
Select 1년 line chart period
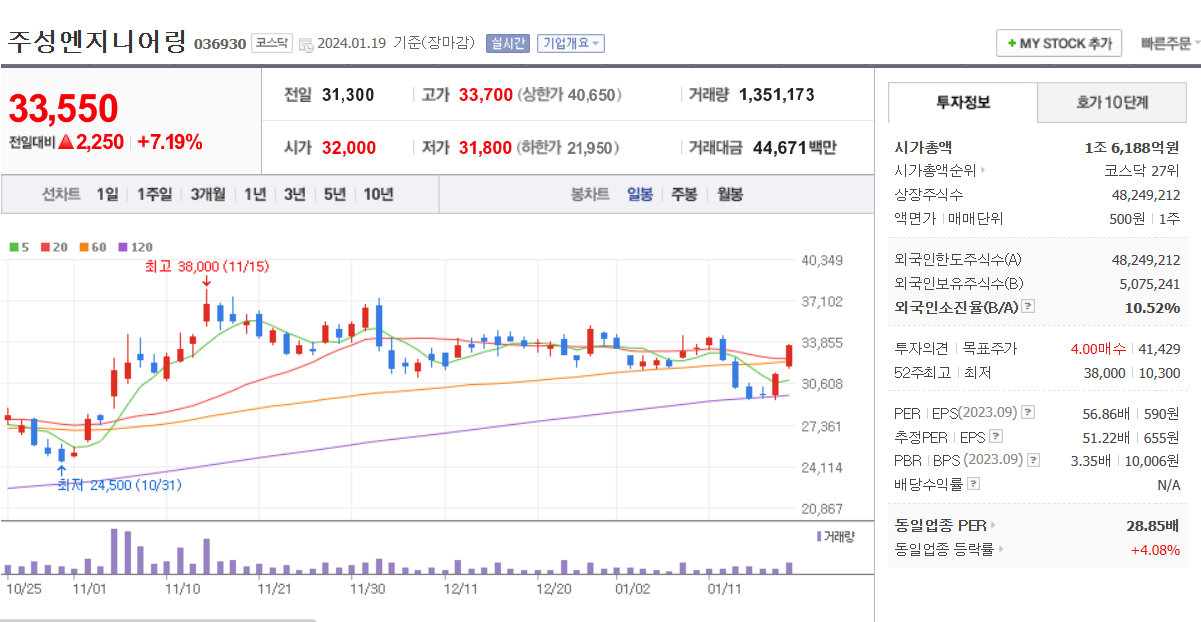point(255,194)
